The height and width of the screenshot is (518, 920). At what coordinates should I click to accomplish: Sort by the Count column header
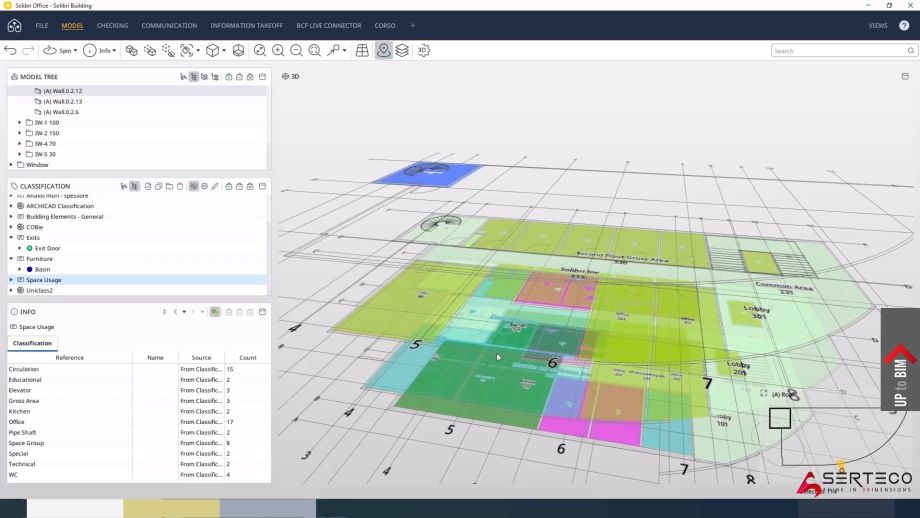click(x=248, y=358)
